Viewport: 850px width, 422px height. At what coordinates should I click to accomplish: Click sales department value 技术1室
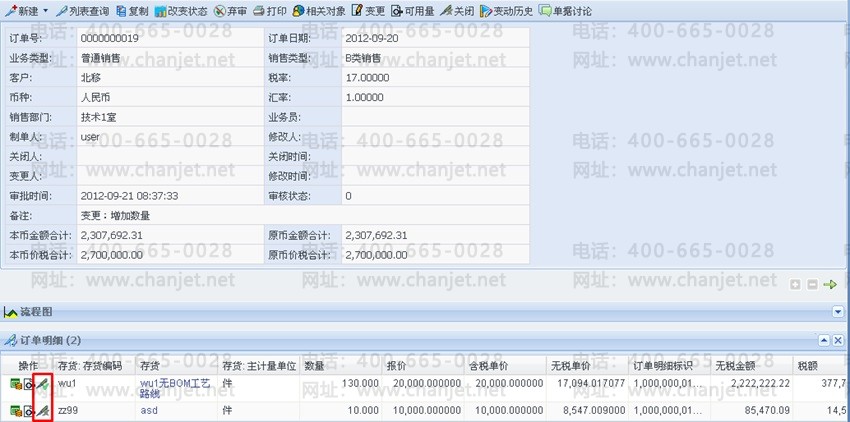pyautogui.click(x=99, y=117)
